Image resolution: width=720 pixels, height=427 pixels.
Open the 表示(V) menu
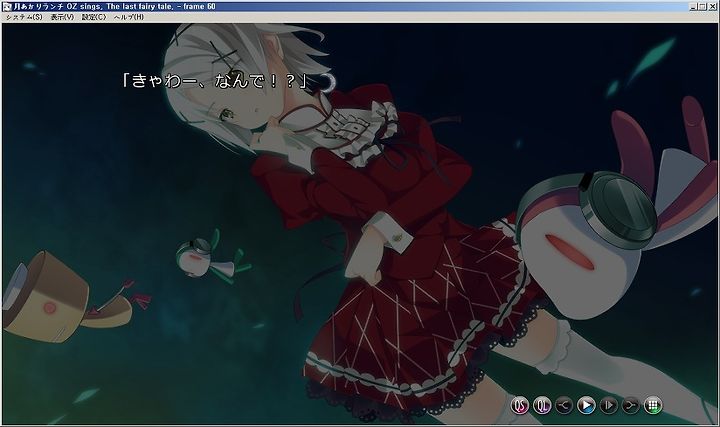point(62,17)
